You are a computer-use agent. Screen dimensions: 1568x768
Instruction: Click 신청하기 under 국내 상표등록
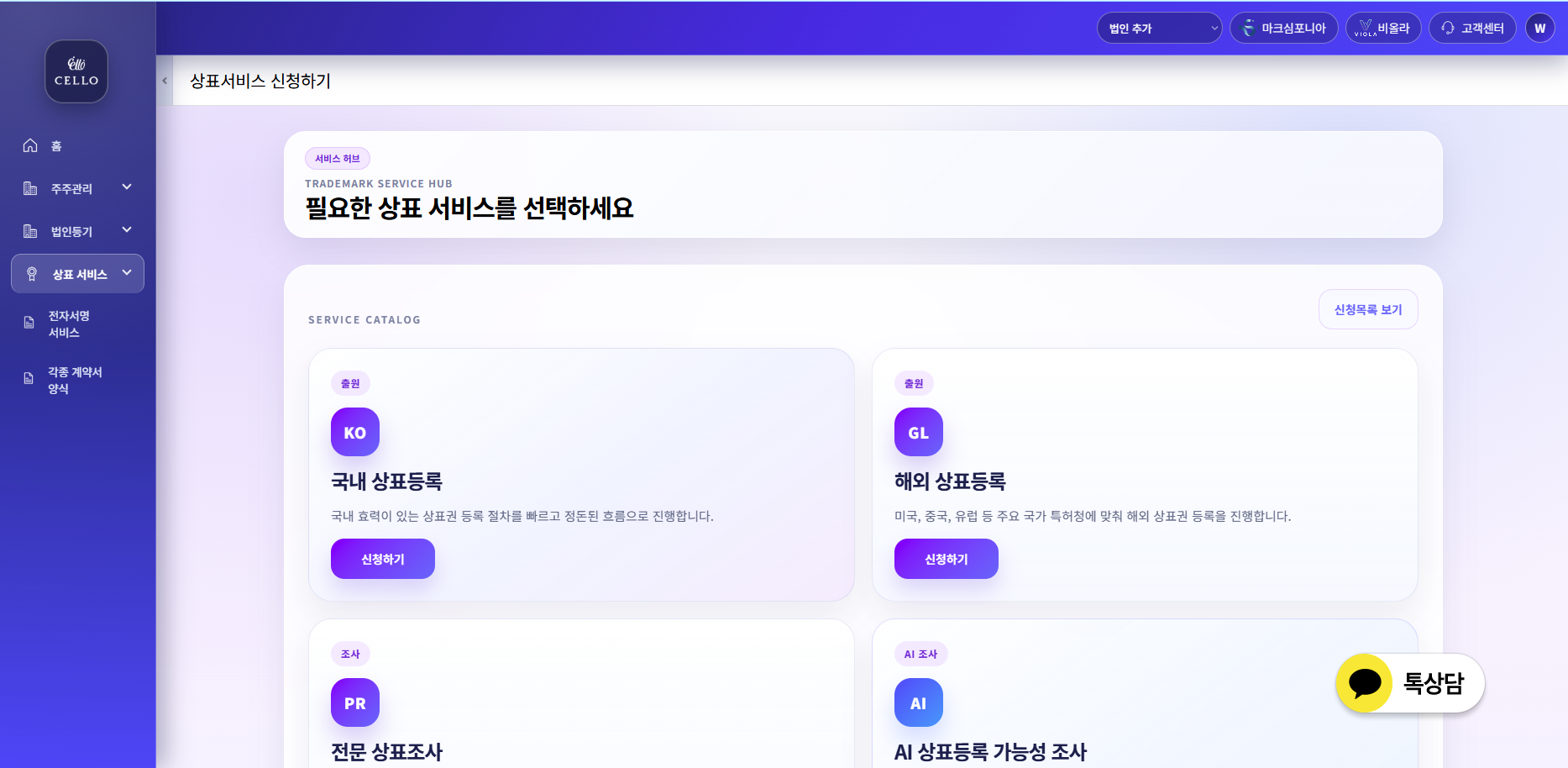pos(383,559)
